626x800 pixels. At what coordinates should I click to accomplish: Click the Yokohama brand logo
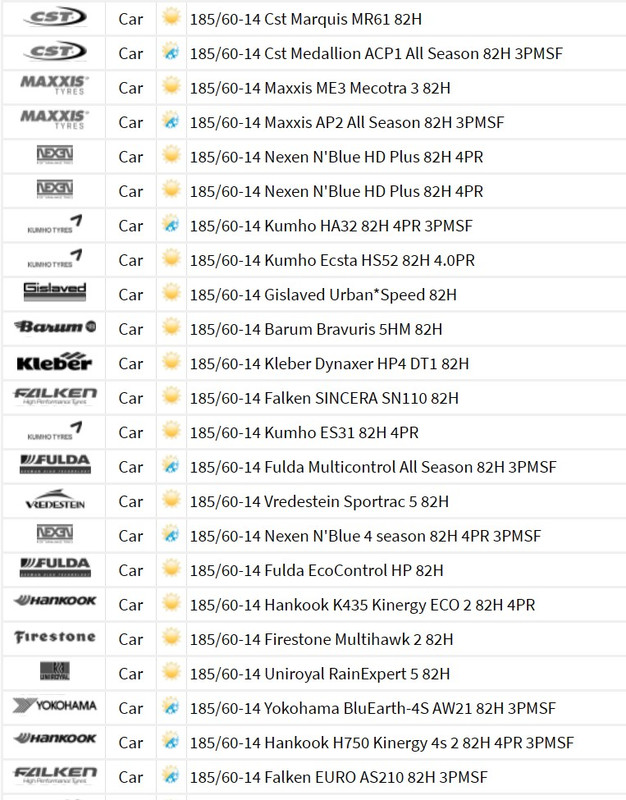coord(55,706)
